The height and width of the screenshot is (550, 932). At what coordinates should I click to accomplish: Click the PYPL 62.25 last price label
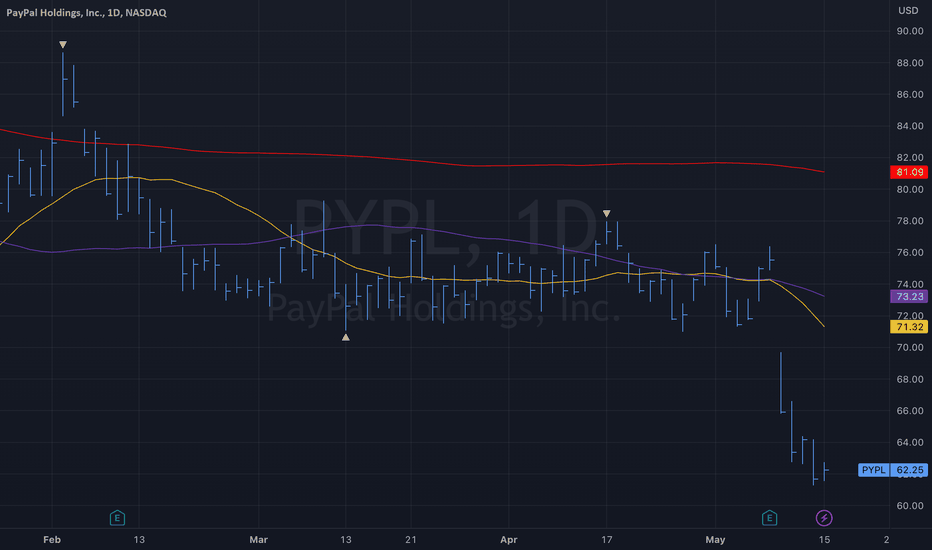pyautogui.click(x=893, y=470)
